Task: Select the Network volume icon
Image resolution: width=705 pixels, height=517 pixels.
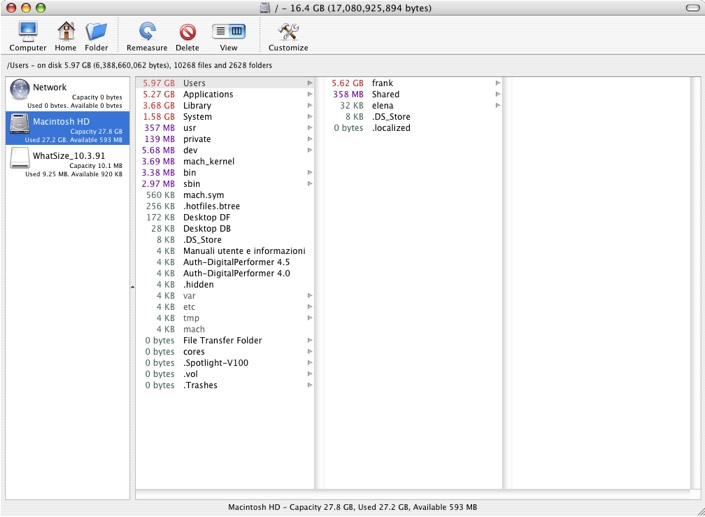Action: coord(20,89)
